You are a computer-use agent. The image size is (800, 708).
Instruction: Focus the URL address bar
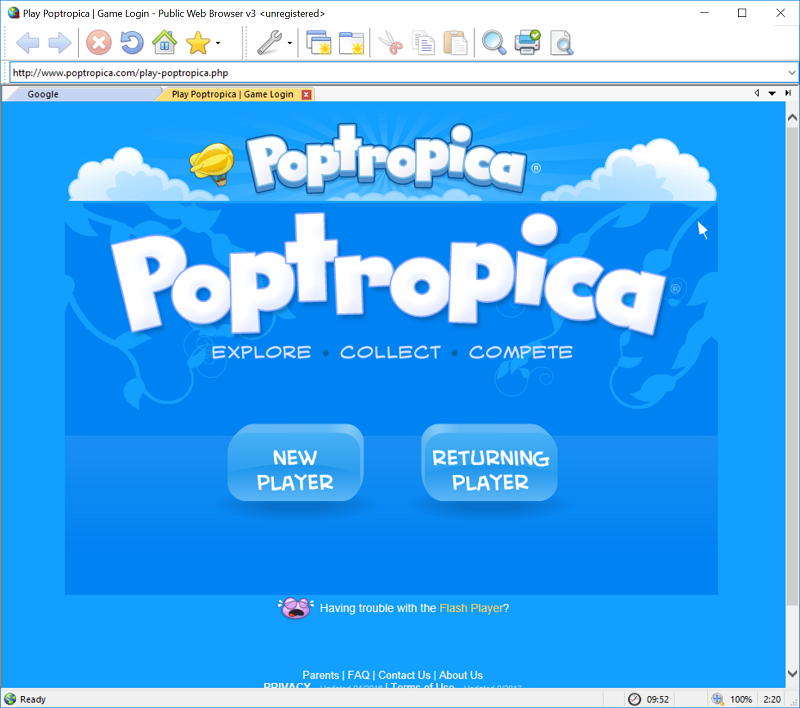pos(398,72)
